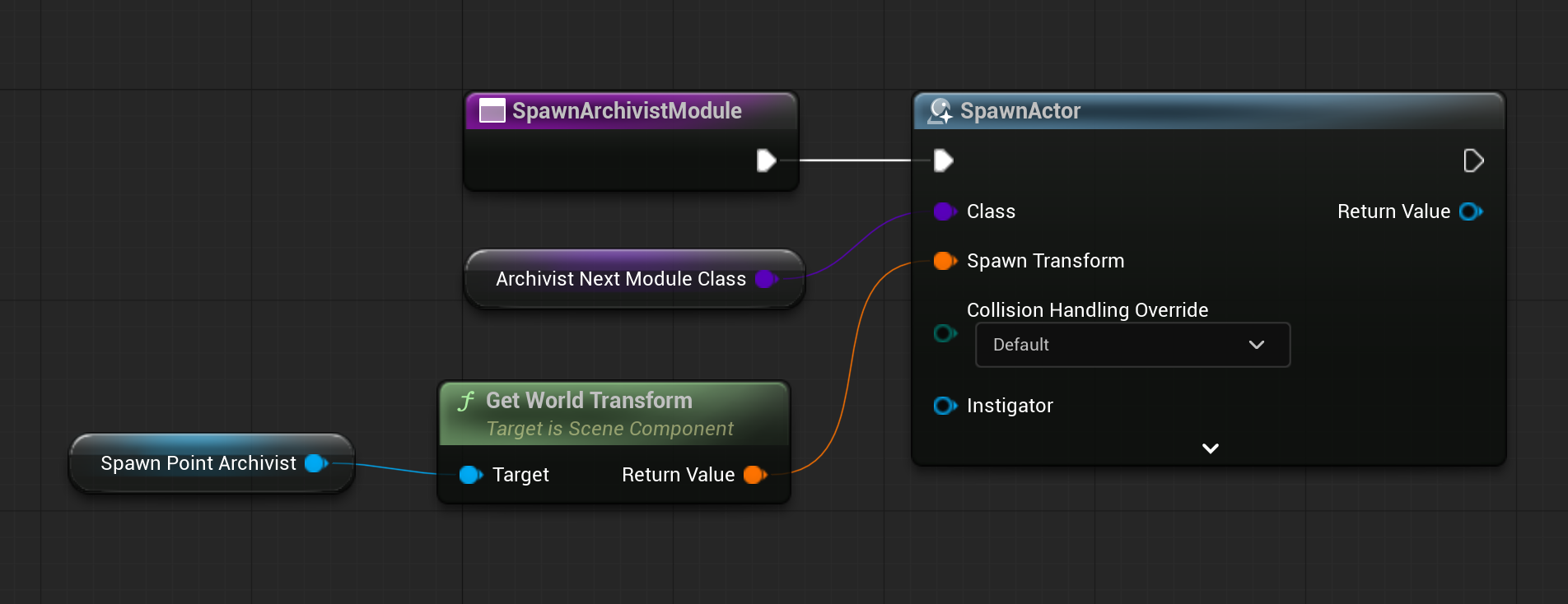Select Archivist Next Module Class variable node
Screen dimensions: 1568x604
[634, 279]
